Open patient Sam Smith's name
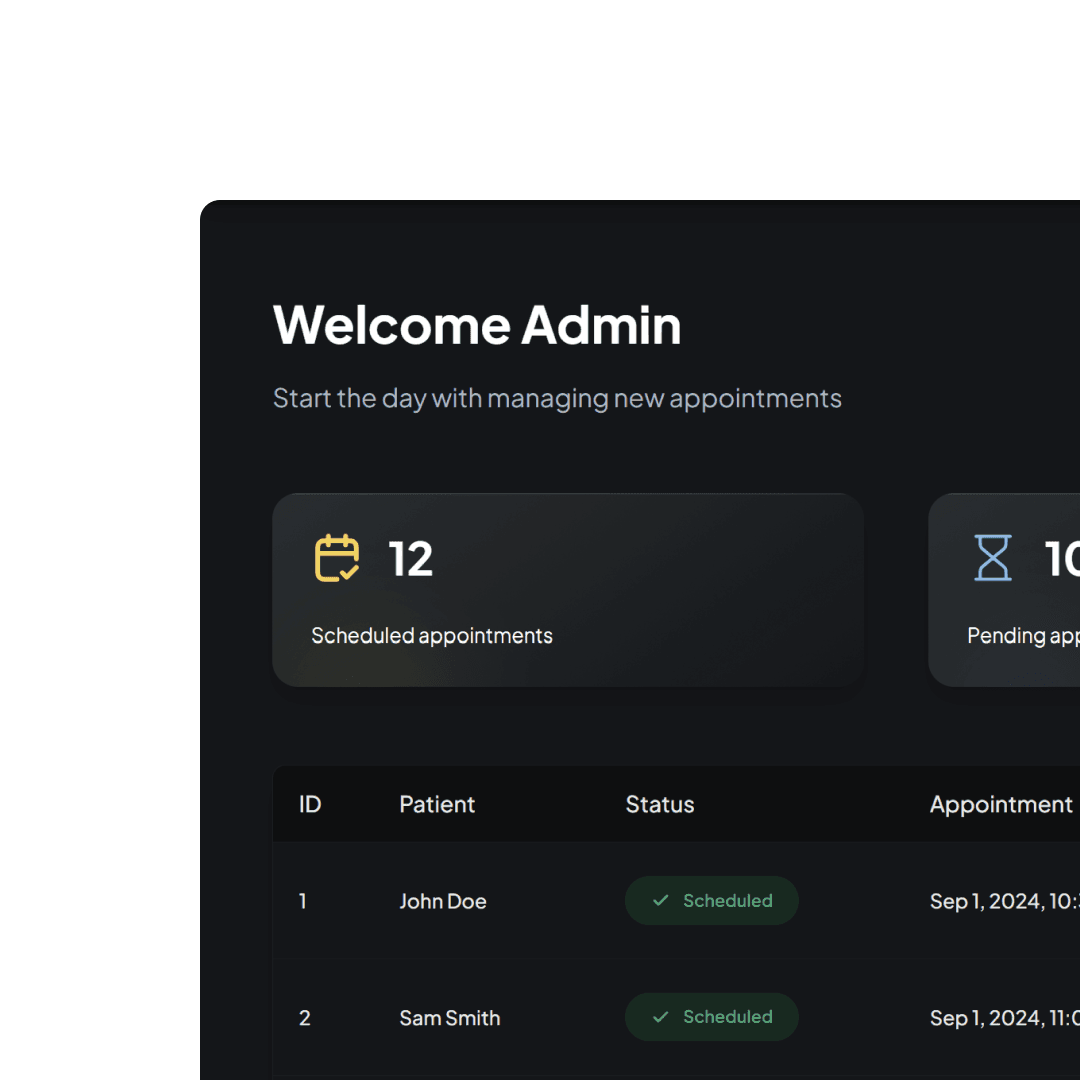 click(x=450, y=1018)
